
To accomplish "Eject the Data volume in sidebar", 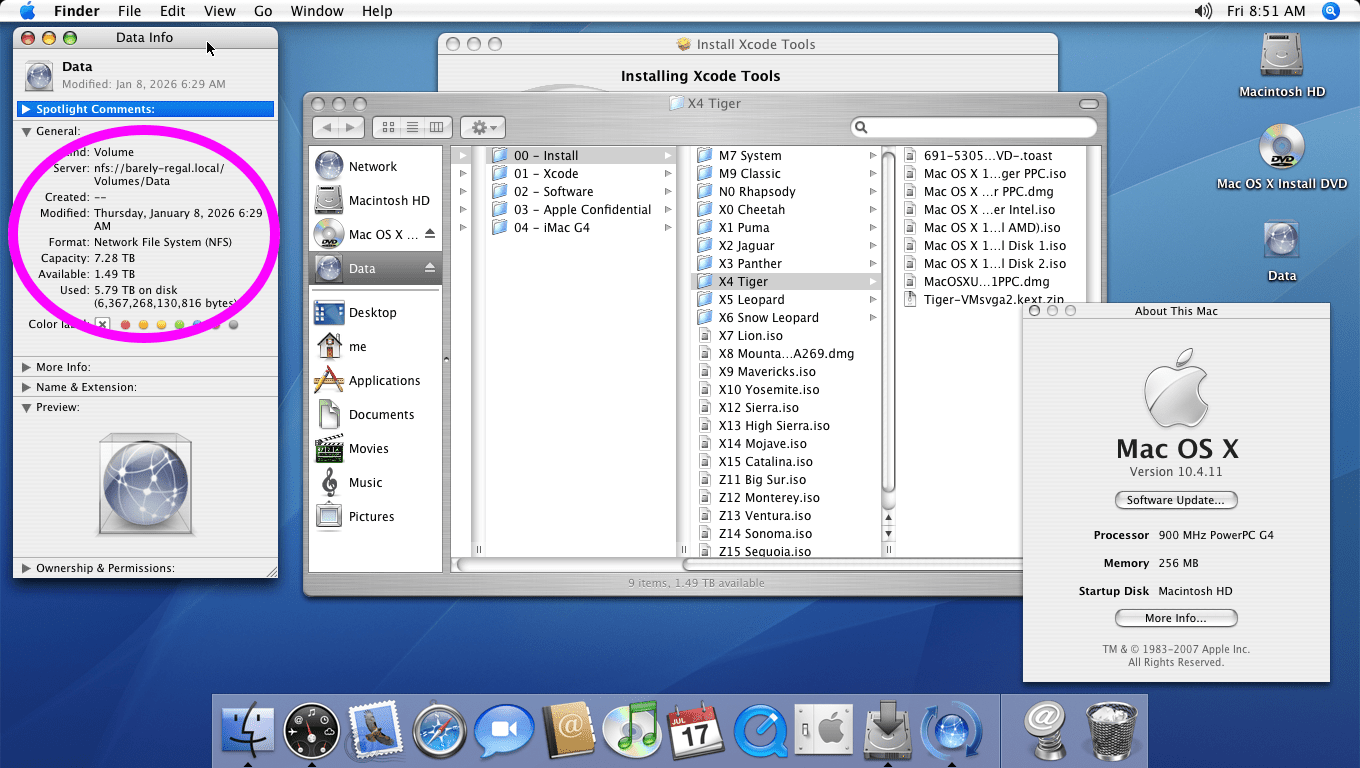I will pos(430,268).
